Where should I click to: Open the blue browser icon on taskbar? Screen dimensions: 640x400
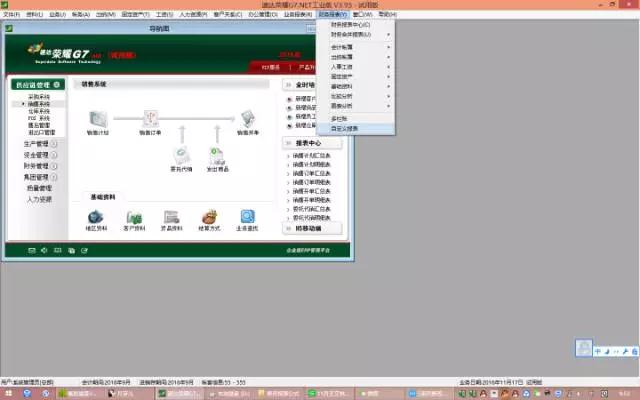(x=27, y=394)
